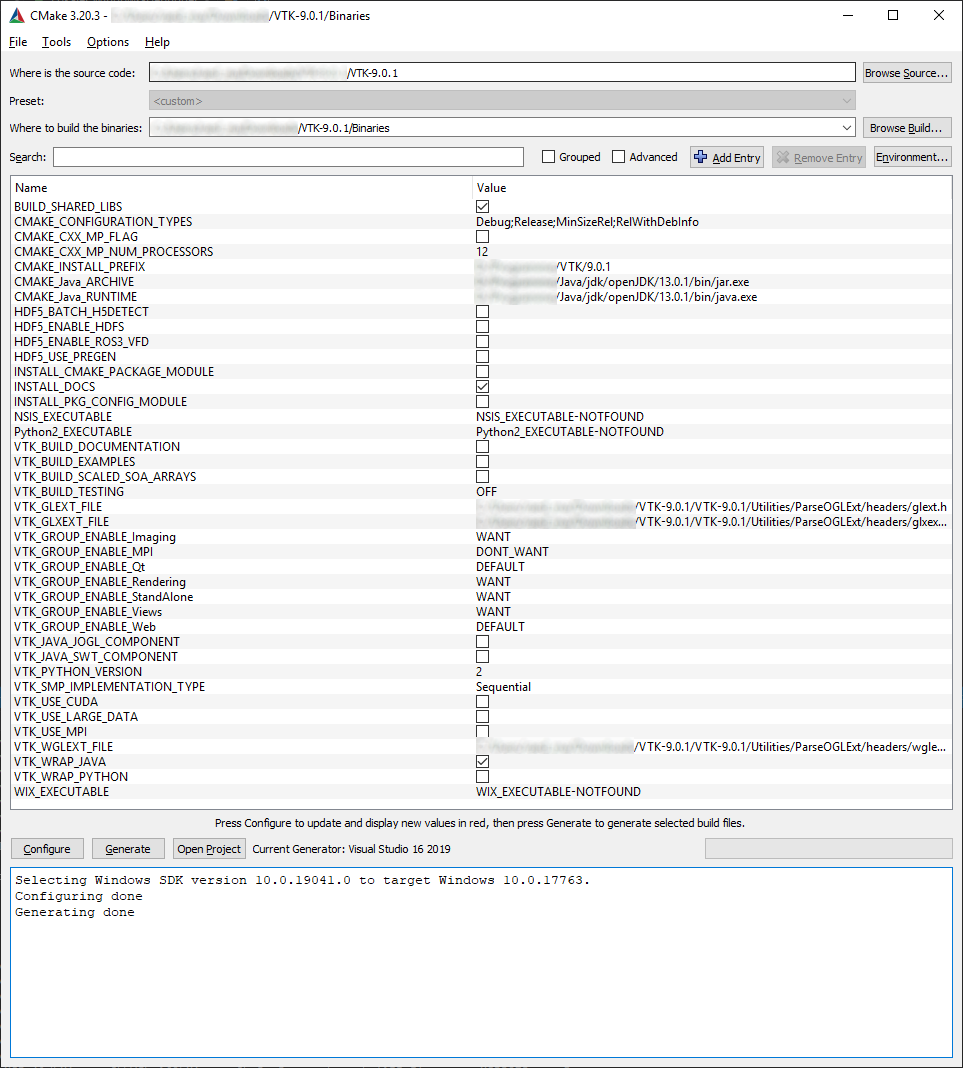This screenshot has width=963, height=1068.
Task: Maximize the CMake window
Action: 893,15
